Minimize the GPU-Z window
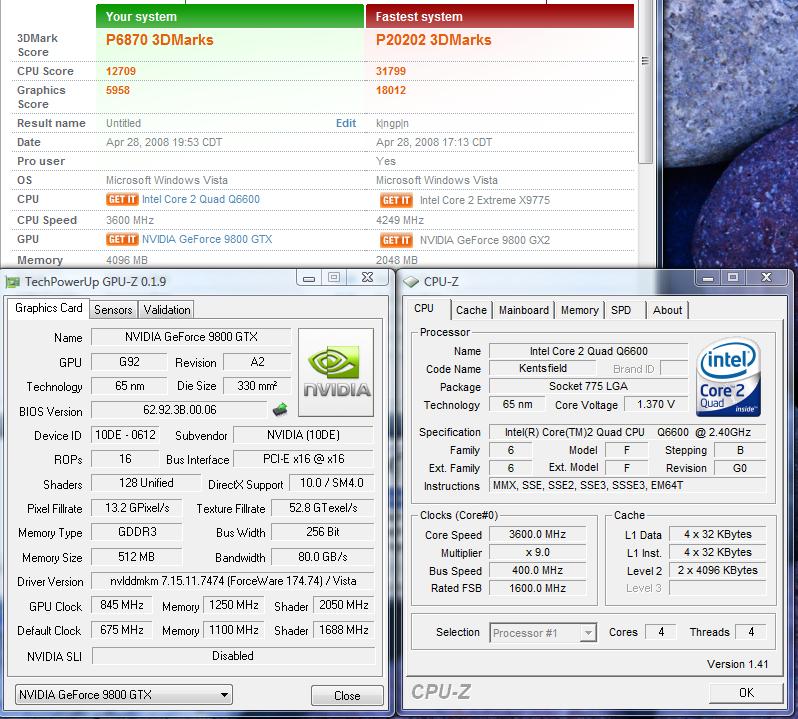 click(x=309, y=278)
